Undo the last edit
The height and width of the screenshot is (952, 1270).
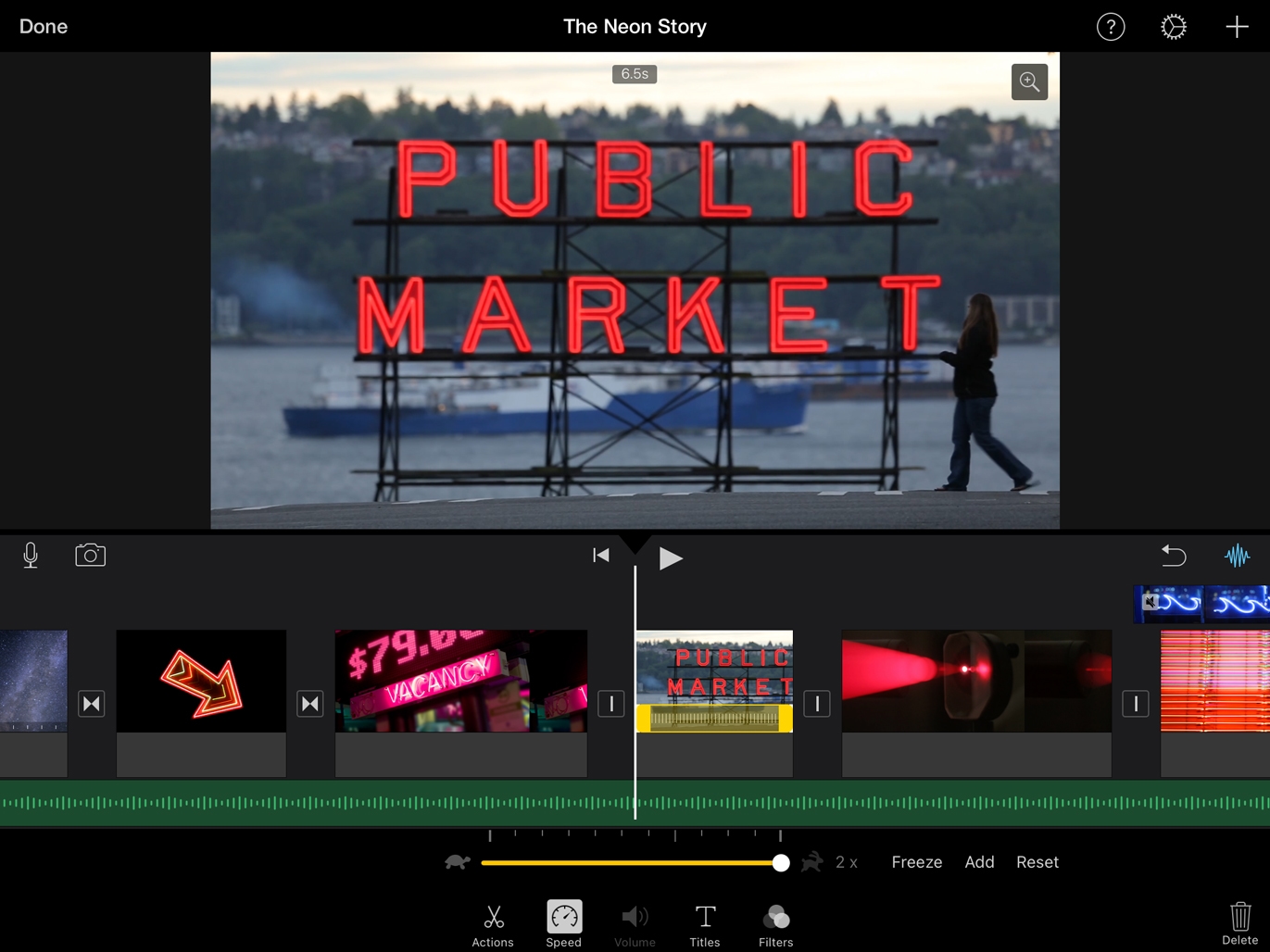(x=1174, y=555)
